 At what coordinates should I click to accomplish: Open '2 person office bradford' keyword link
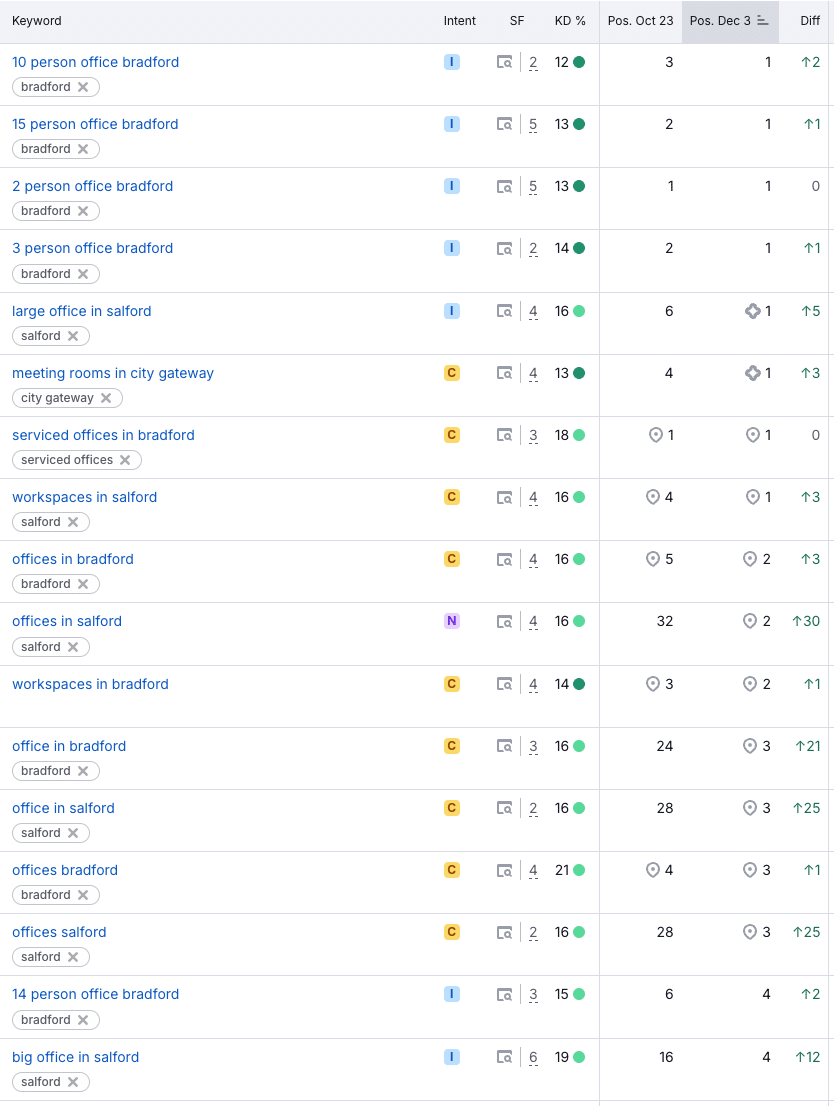(92, 186)
